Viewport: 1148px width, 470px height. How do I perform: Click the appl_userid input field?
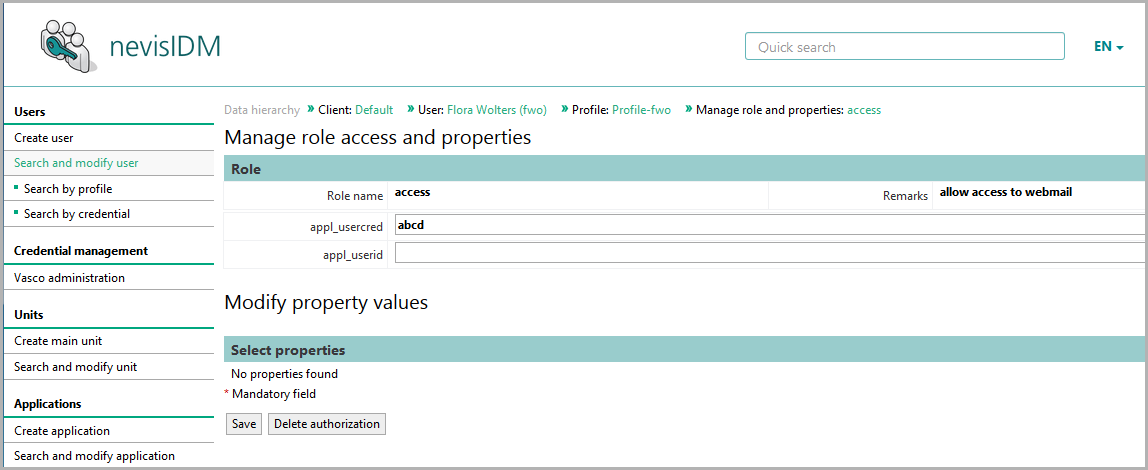[770, 253]
